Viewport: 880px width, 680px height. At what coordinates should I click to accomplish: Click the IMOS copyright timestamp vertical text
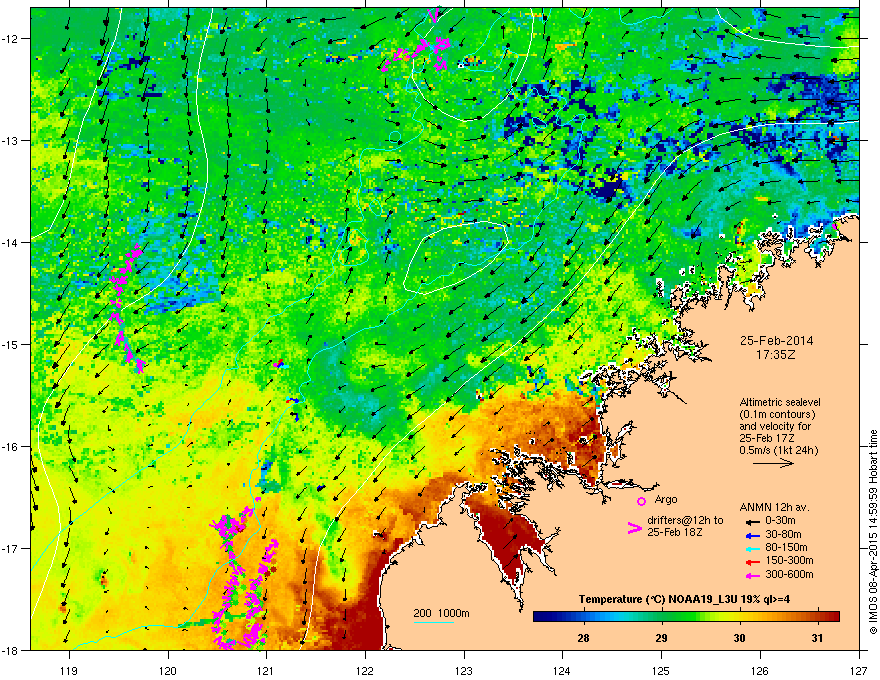click(873, 532)
